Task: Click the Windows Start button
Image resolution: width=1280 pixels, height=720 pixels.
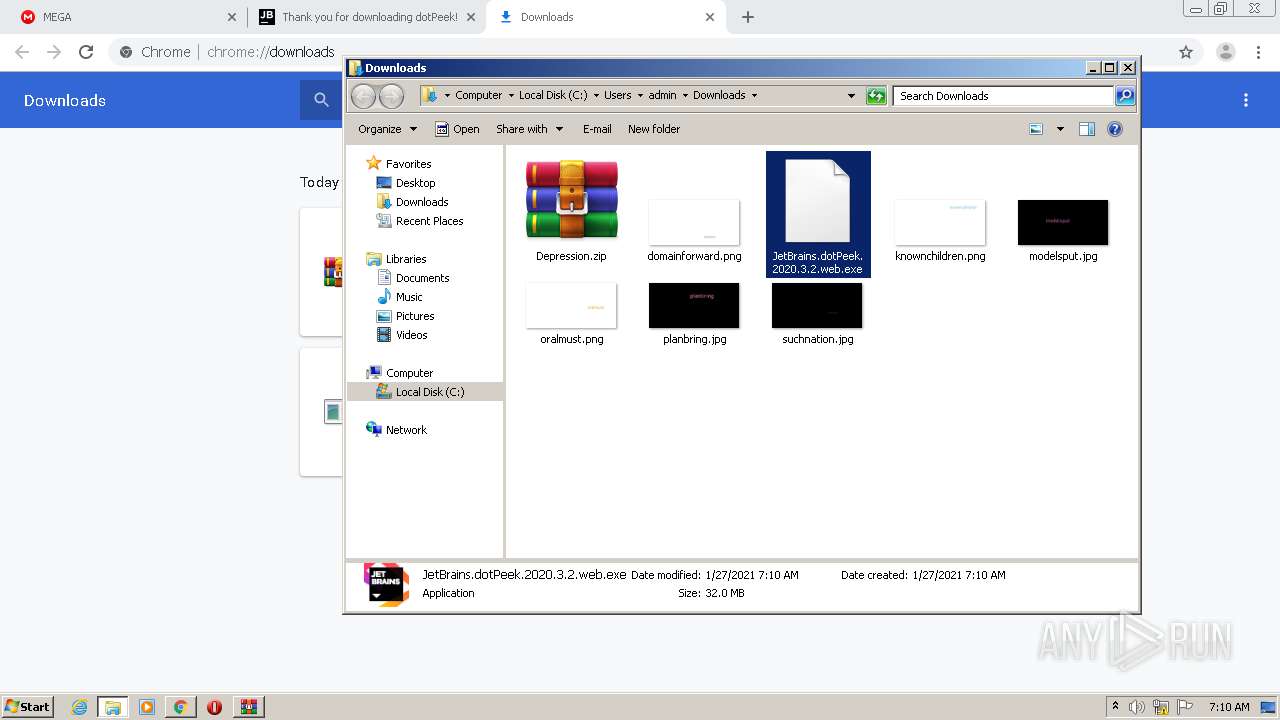Action: tap(28, 706)
